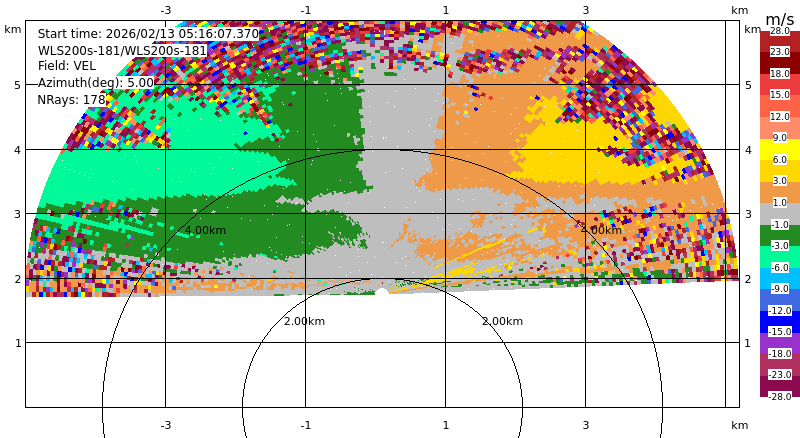
Task: Click the Start time text line
Action: click(x=148, y=34)
